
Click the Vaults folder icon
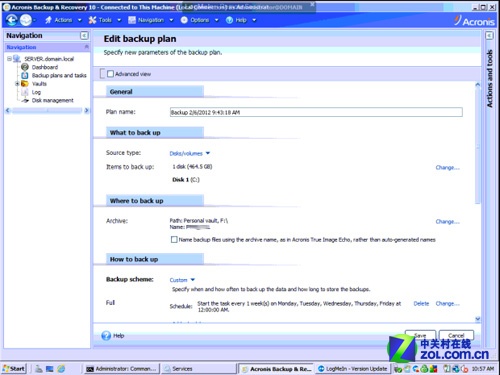coord(25,84)
